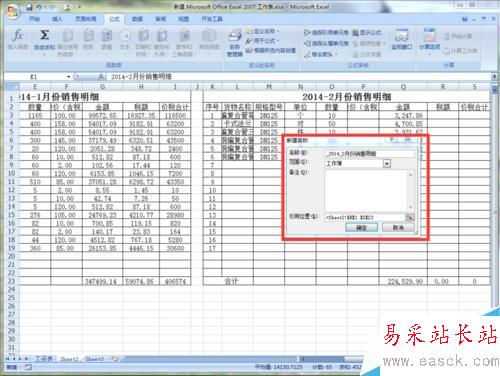Expand Define Name dropdown
Image resolution: width=500 pixels, height=376 pixels.
(277, 31)
